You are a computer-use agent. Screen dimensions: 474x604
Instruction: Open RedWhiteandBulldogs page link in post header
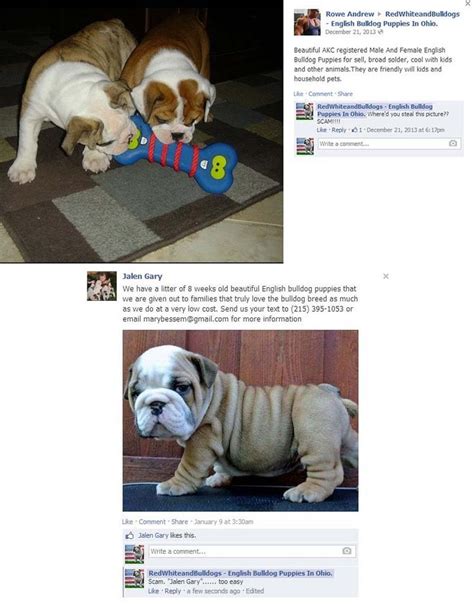click(393, 18)
